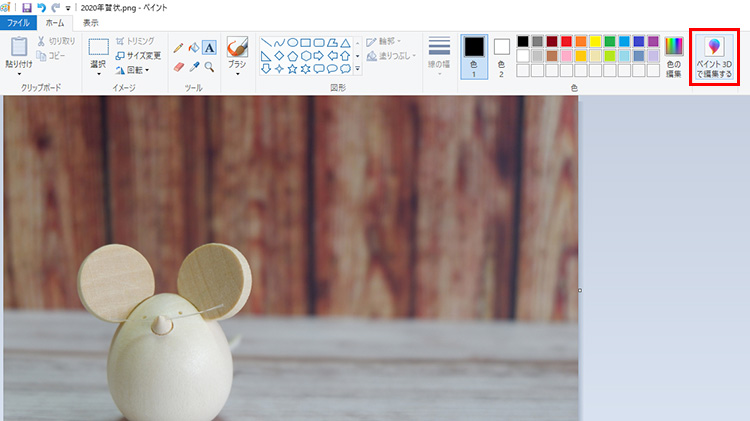Switch to the View (表示) tab

click(90, 22)
